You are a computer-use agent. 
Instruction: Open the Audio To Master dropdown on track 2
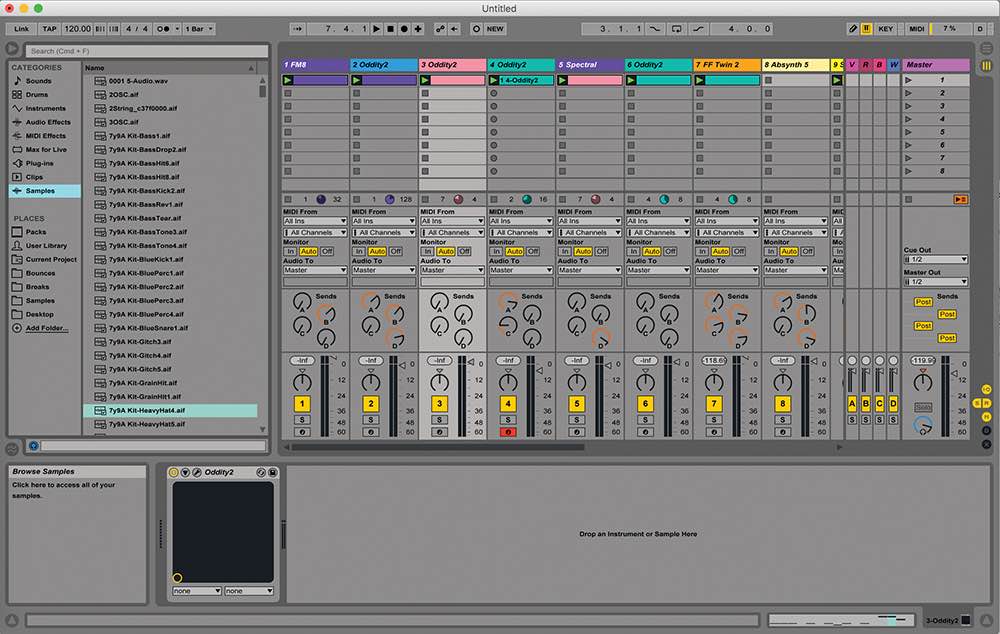380,269
